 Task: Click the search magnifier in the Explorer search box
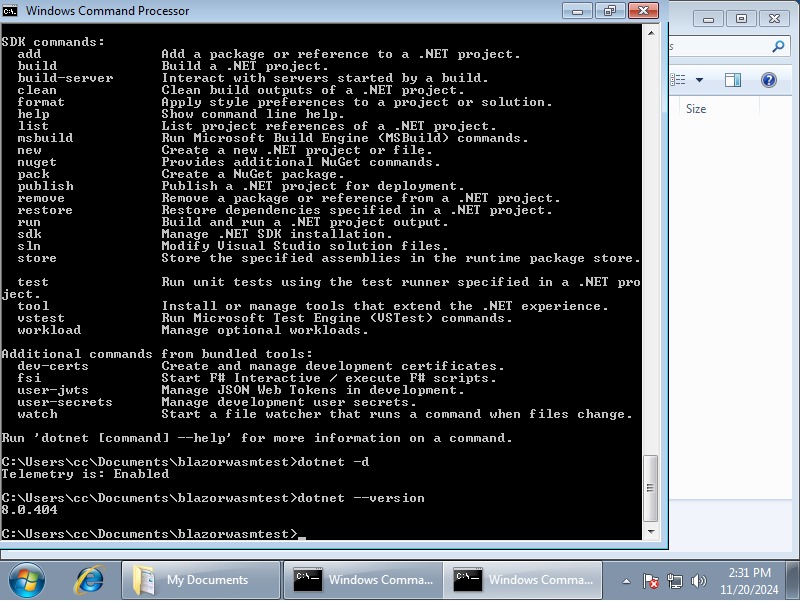pyautogui.click(x=778, y=46)
